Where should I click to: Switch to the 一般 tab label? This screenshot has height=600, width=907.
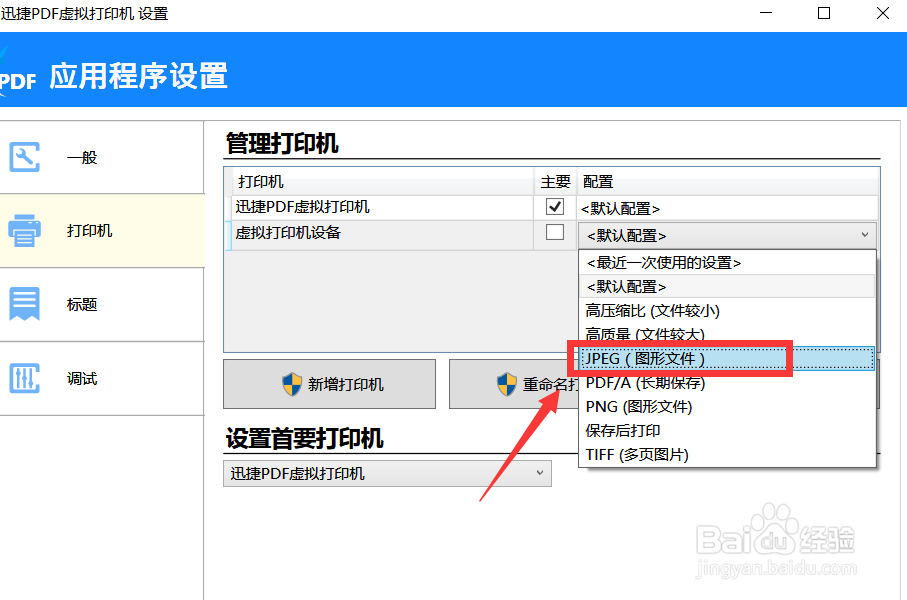82,157
